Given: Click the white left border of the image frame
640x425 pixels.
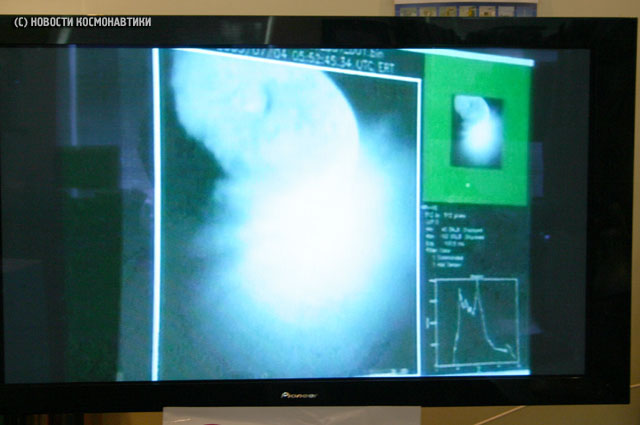Looking at the screenshot, I should (x=156, y=220).
